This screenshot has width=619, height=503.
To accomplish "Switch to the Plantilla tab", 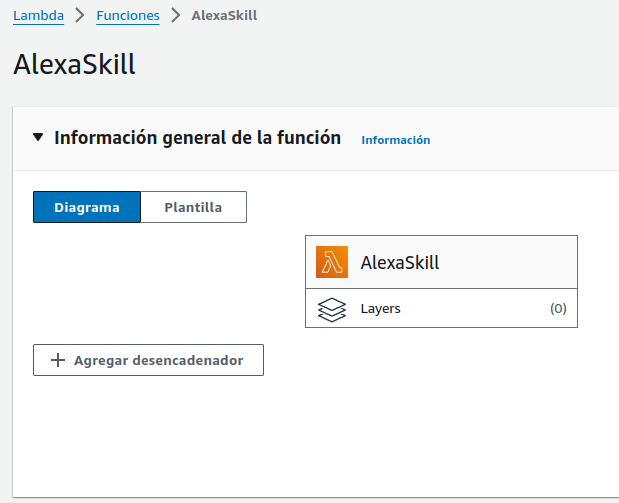I will pos(193,207).
